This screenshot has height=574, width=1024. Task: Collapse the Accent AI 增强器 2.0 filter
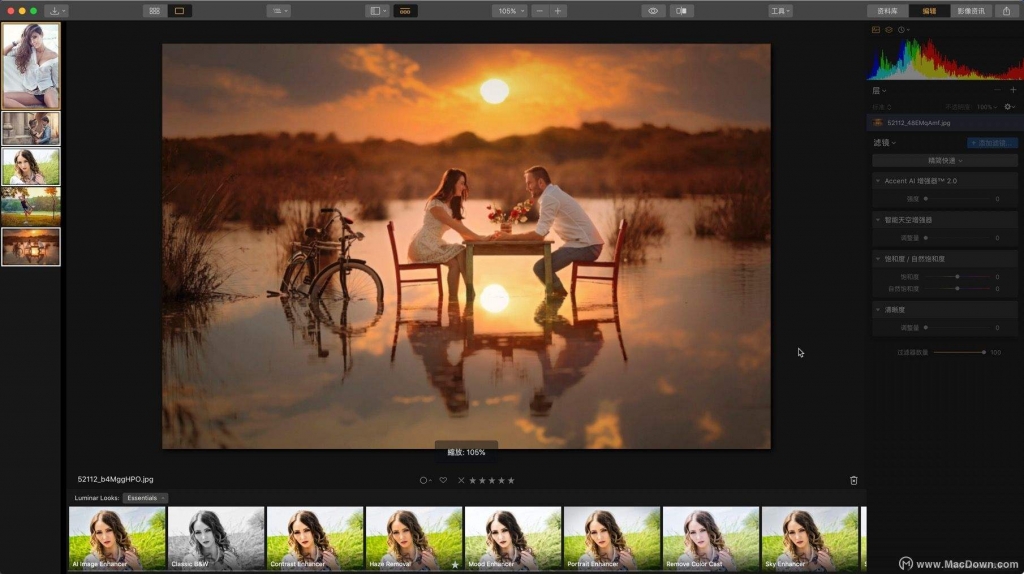coord(878,181)
